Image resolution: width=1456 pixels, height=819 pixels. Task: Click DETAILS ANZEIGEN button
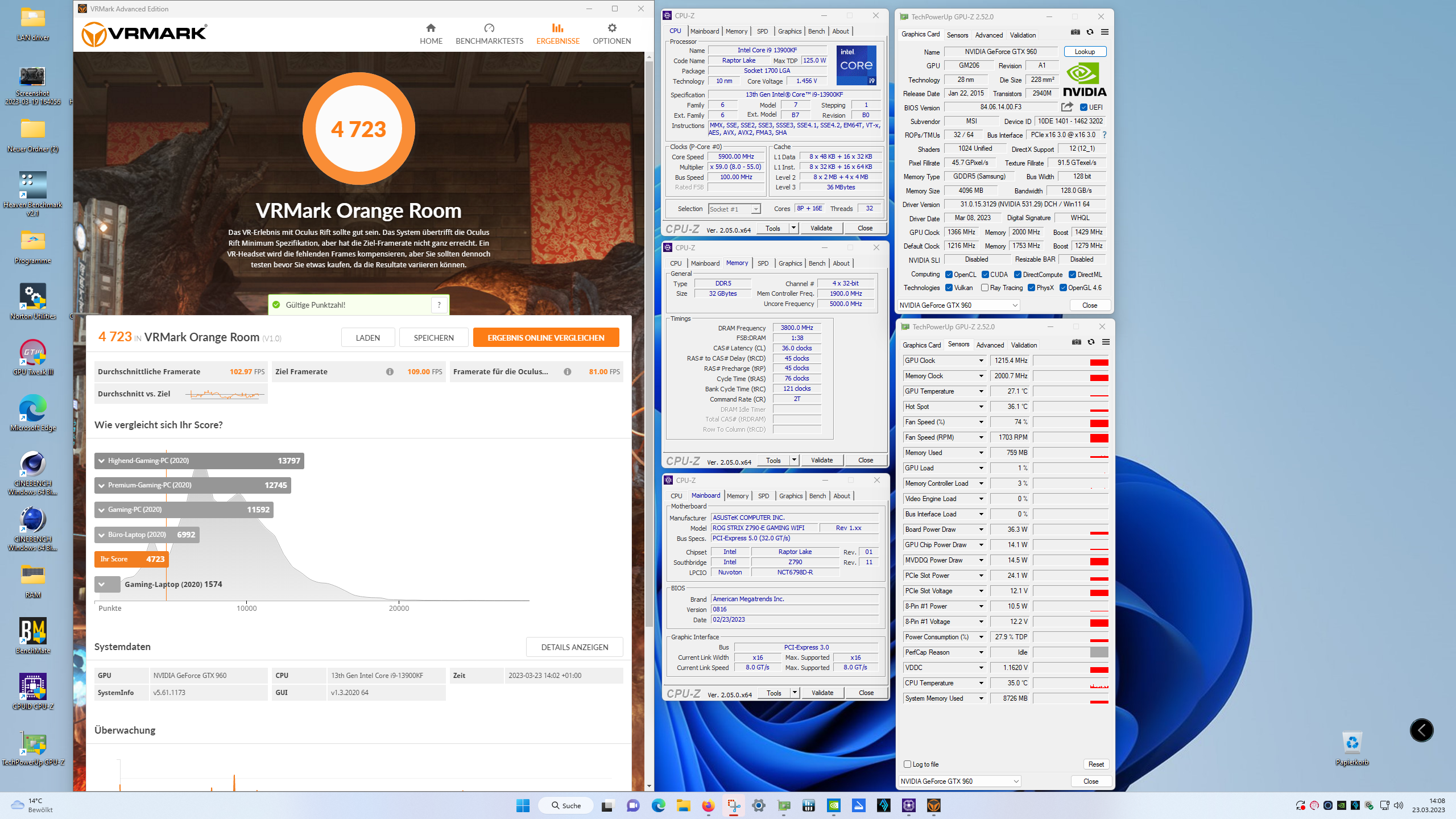pyautogui.click(x=574, y=647)
